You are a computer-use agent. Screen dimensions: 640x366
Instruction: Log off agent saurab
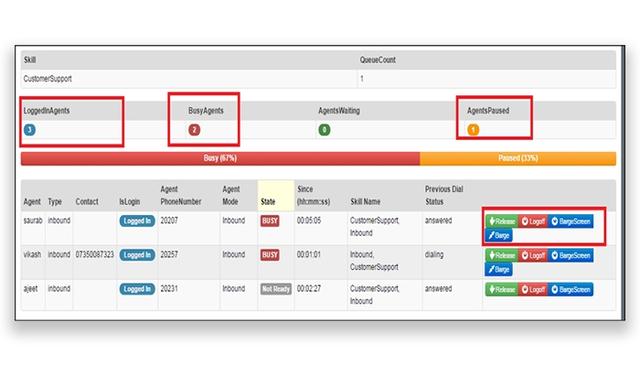coord(533,221)
